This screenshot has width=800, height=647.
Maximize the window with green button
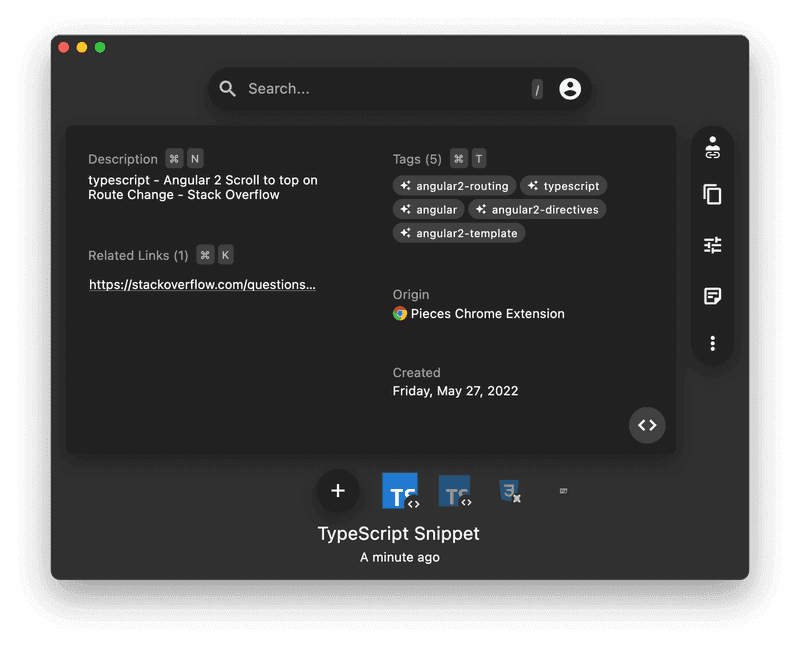pyautogui.click(x=100, y=47)
